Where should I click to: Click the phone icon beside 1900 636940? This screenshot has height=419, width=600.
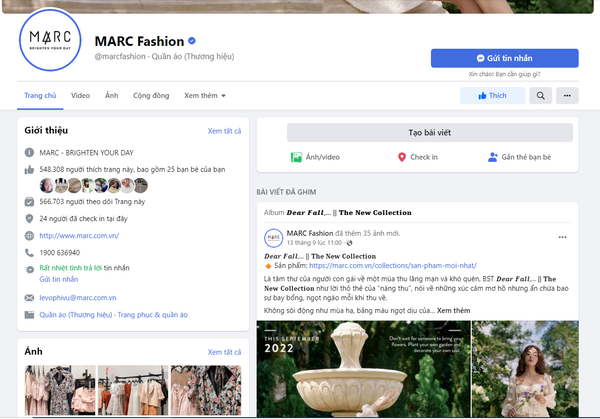[x=29, y=253]
